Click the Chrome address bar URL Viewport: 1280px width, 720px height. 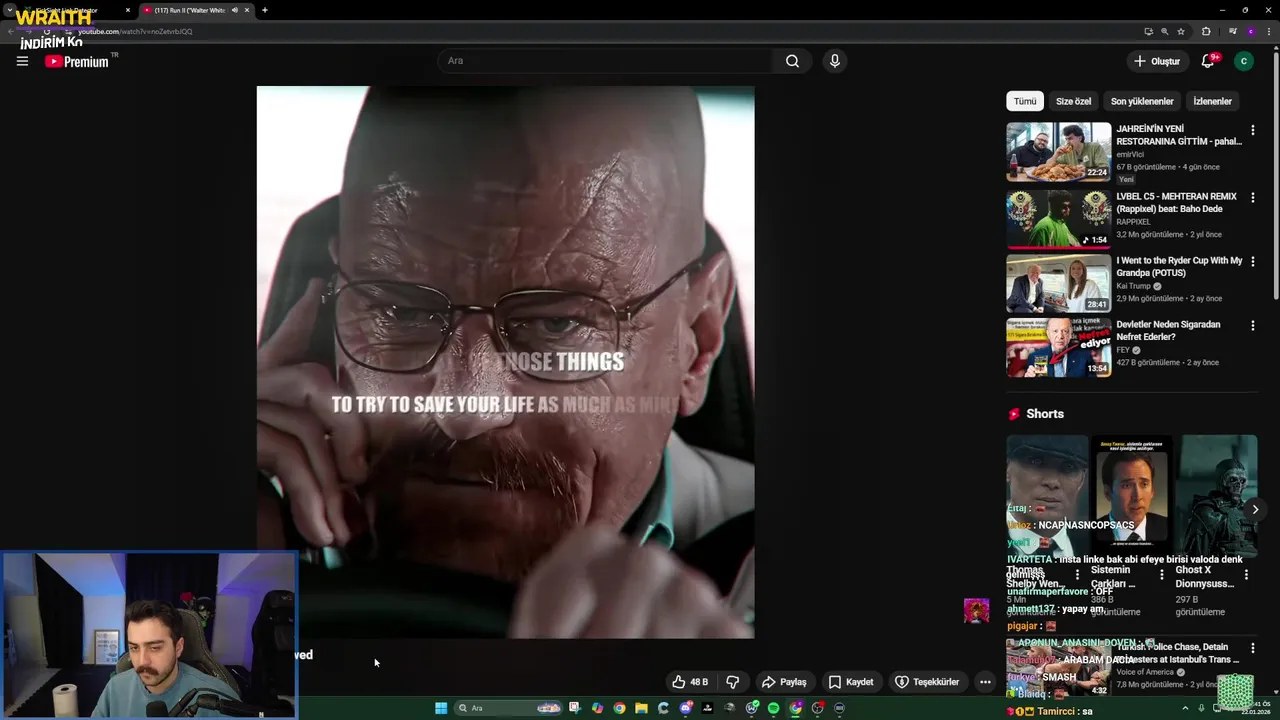135,31
